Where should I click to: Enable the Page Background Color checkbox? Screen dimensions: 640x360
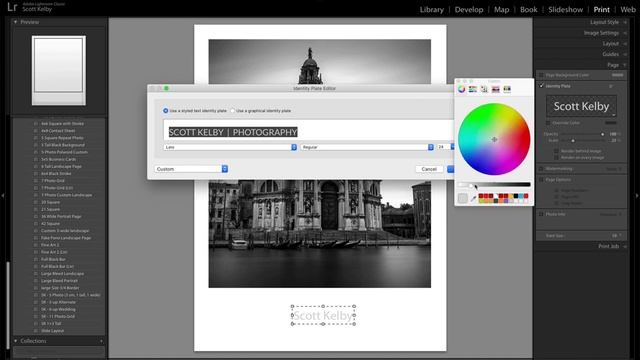coord(542,75)
